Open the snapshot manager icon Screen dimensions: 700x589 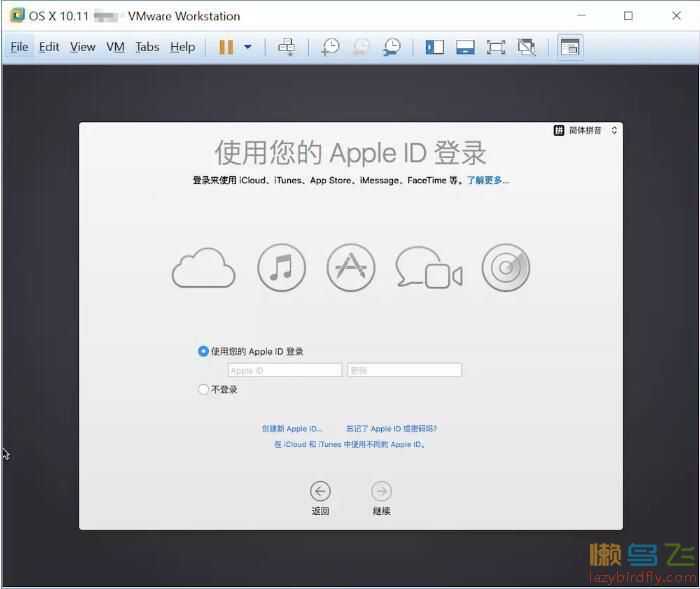tap(392, 47)
